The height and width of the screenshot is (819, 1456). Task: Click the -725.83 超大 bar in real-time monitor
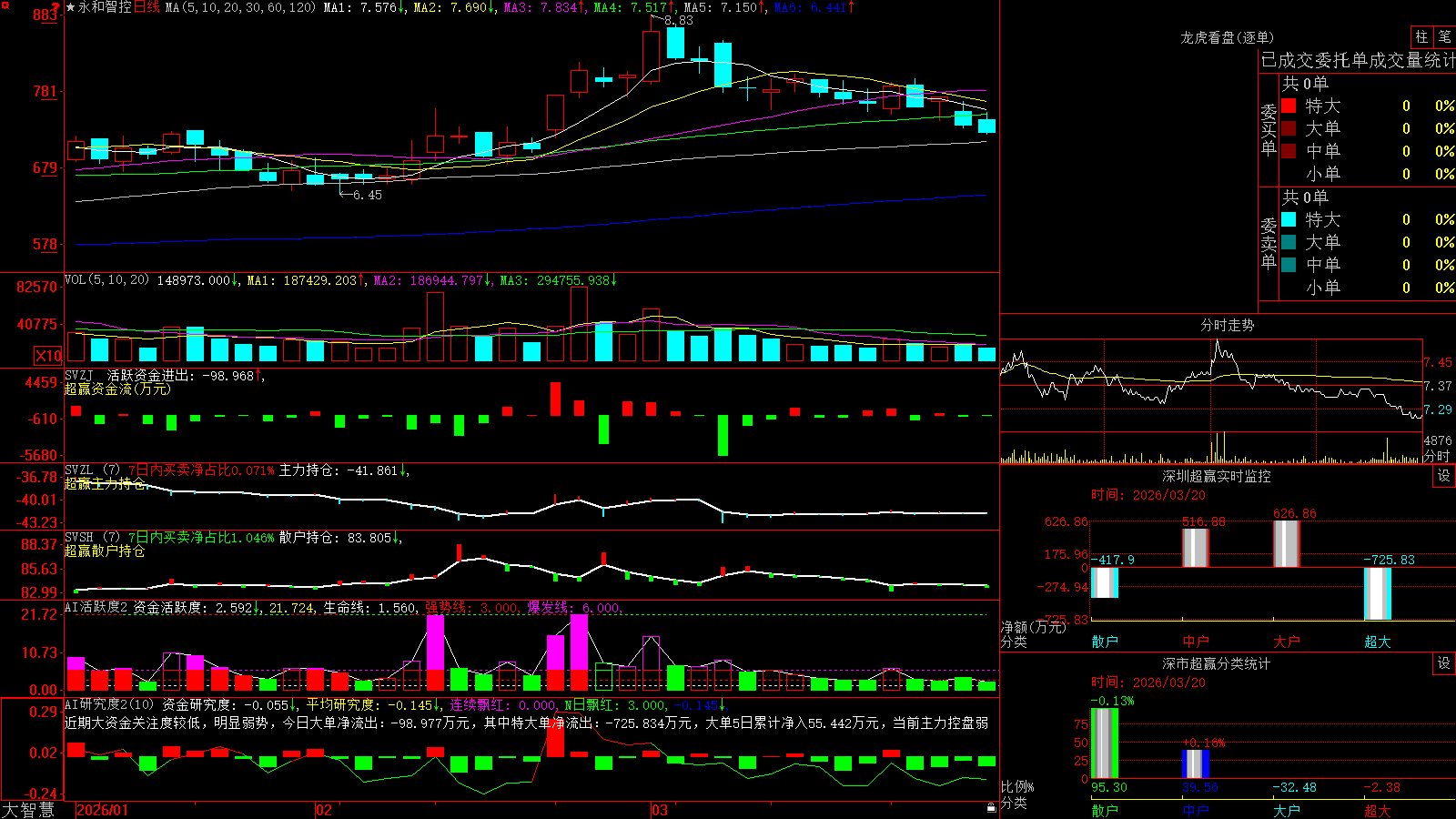click(1378, 593)
